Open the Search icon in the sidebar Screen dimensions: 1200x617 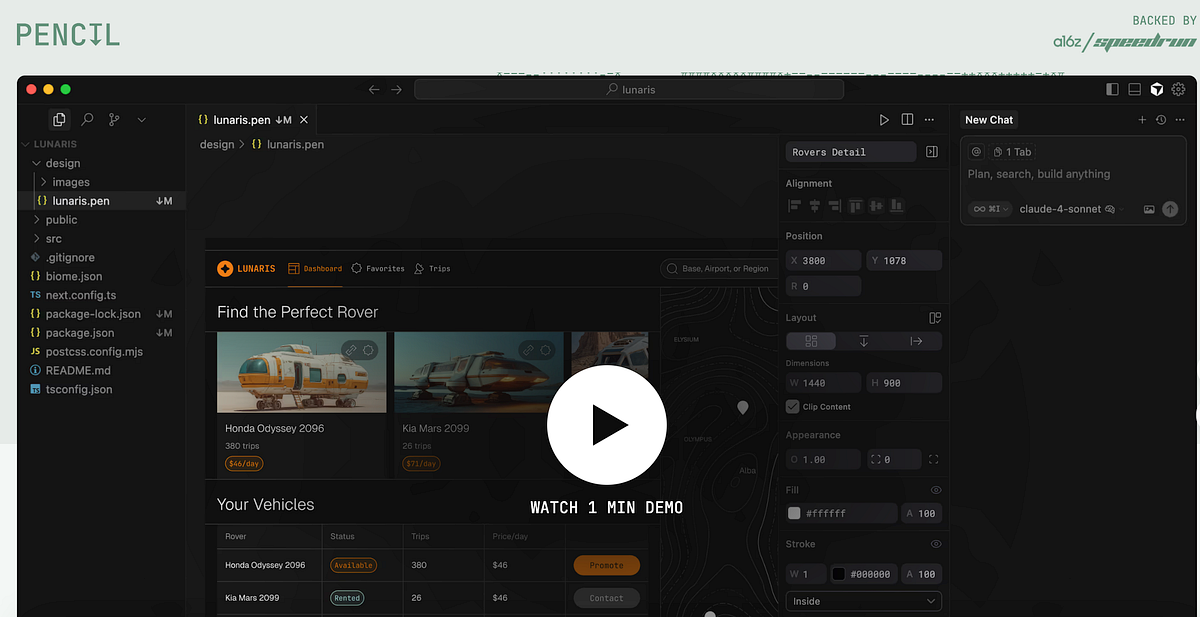[x=86, y=119]
